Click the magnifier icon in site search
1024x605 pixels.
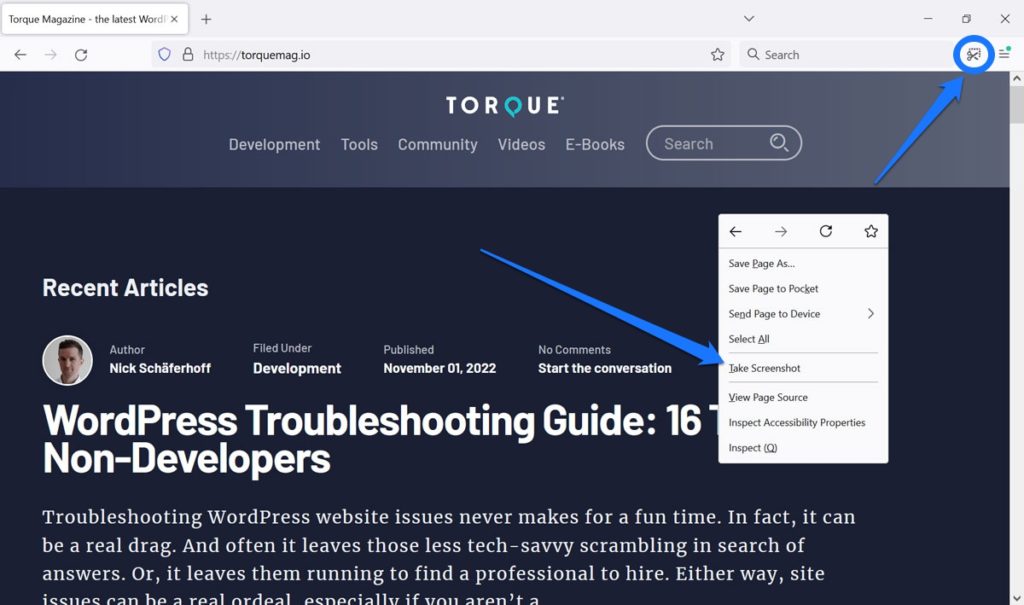(778, 142)
